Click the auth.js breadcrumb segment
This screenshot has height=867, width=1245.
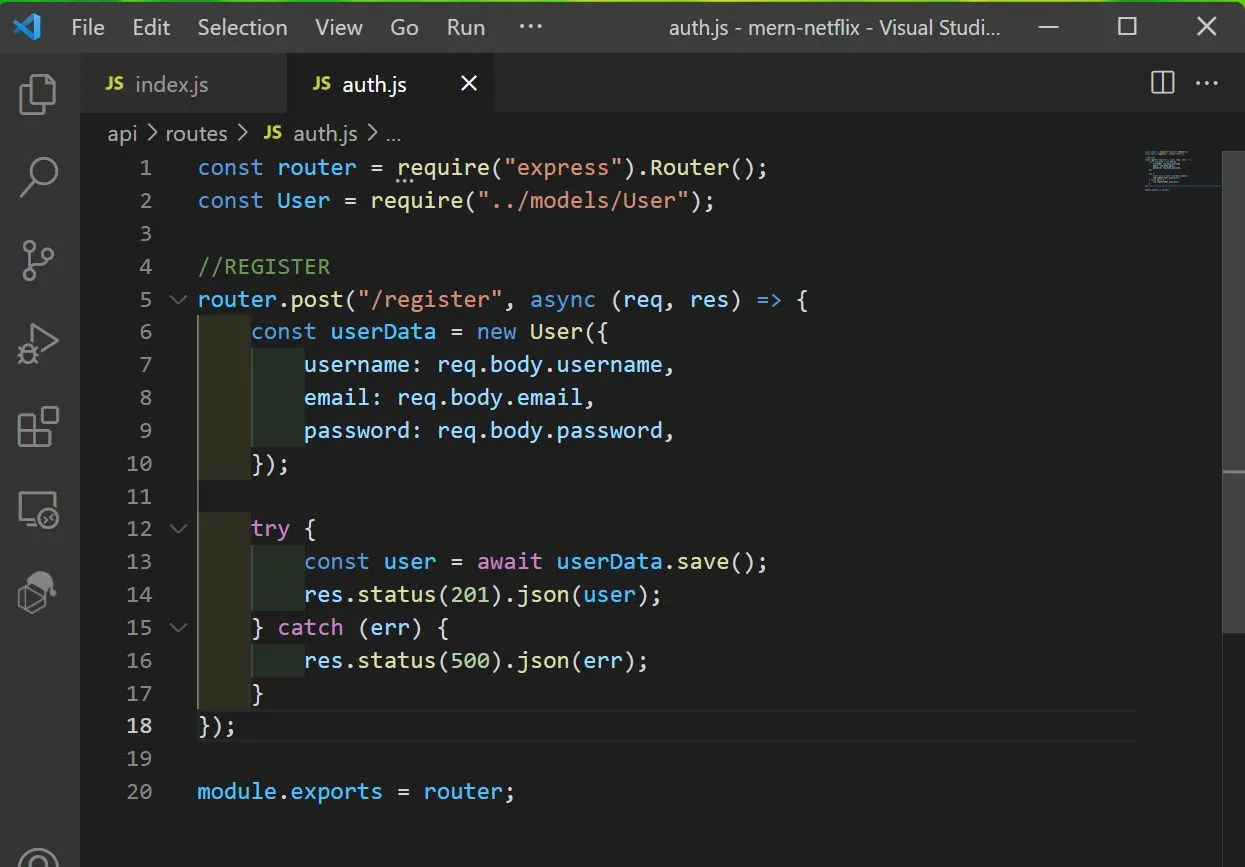point(310,133)
